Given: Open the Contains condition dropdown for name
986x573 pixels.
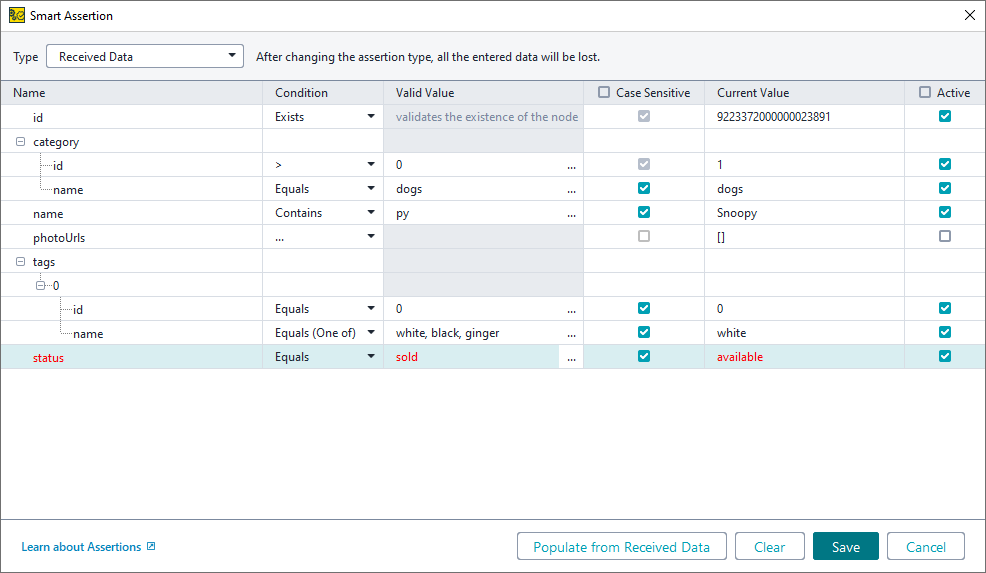Looking at the screenshot, I should coord(371,213).
